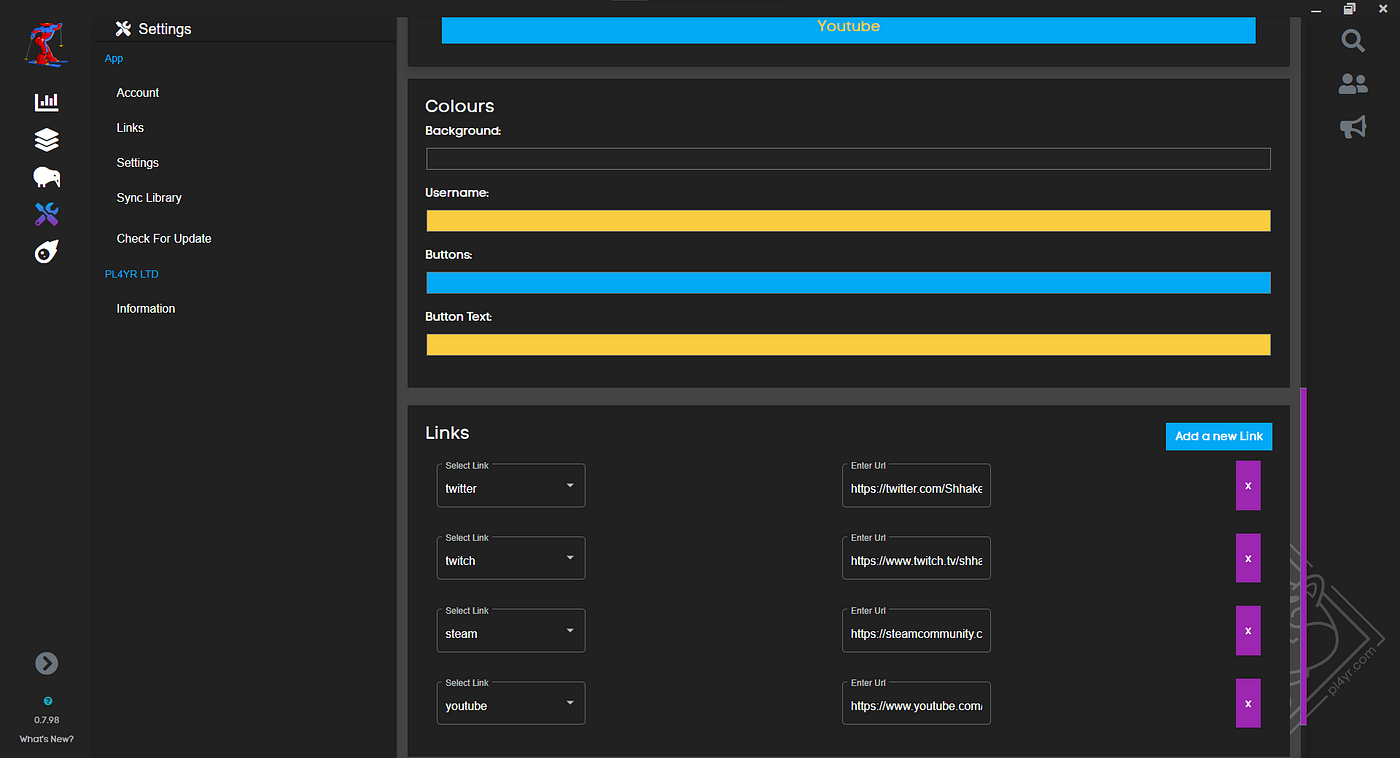
Task: Open announcements megaphone icon
Action: [1353, 127]
